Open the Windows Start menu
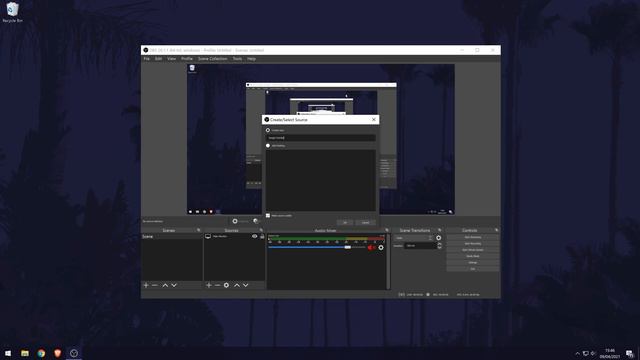This screenshot has height=360, width=640. click(8, 353)
